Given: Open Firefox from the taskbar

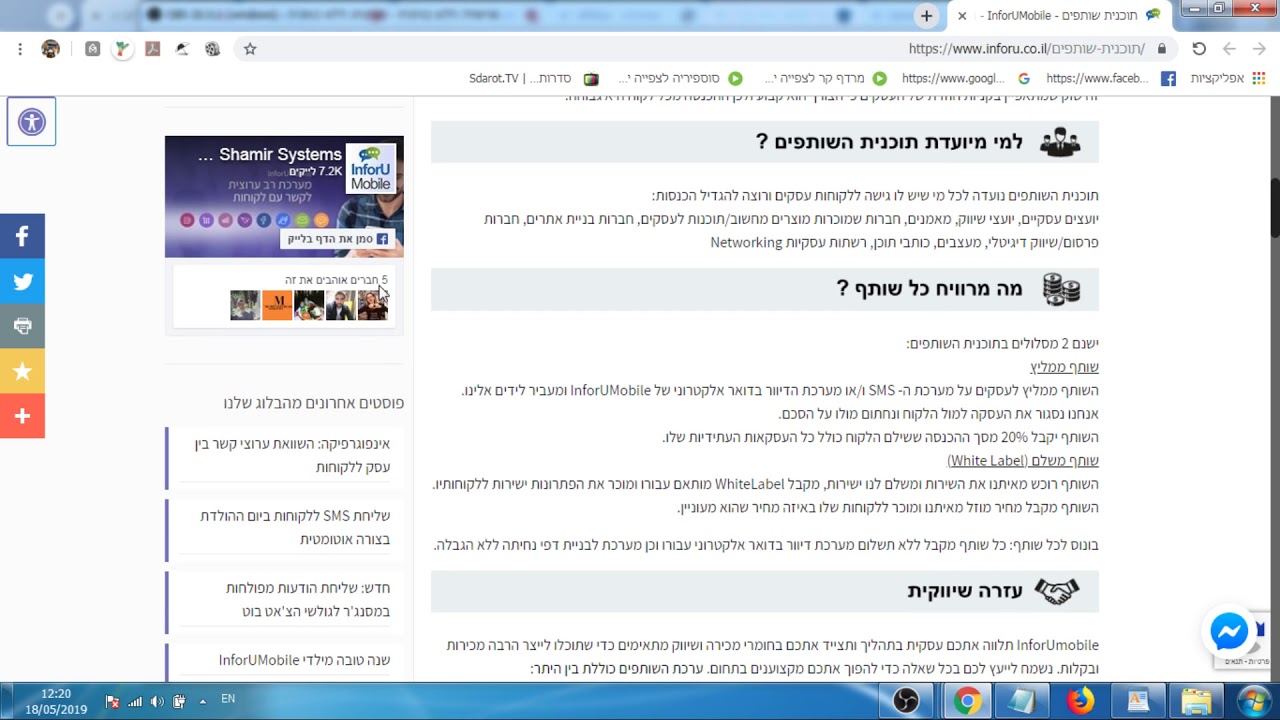Looking at the screenshot, I should (x=1080, y=701).
